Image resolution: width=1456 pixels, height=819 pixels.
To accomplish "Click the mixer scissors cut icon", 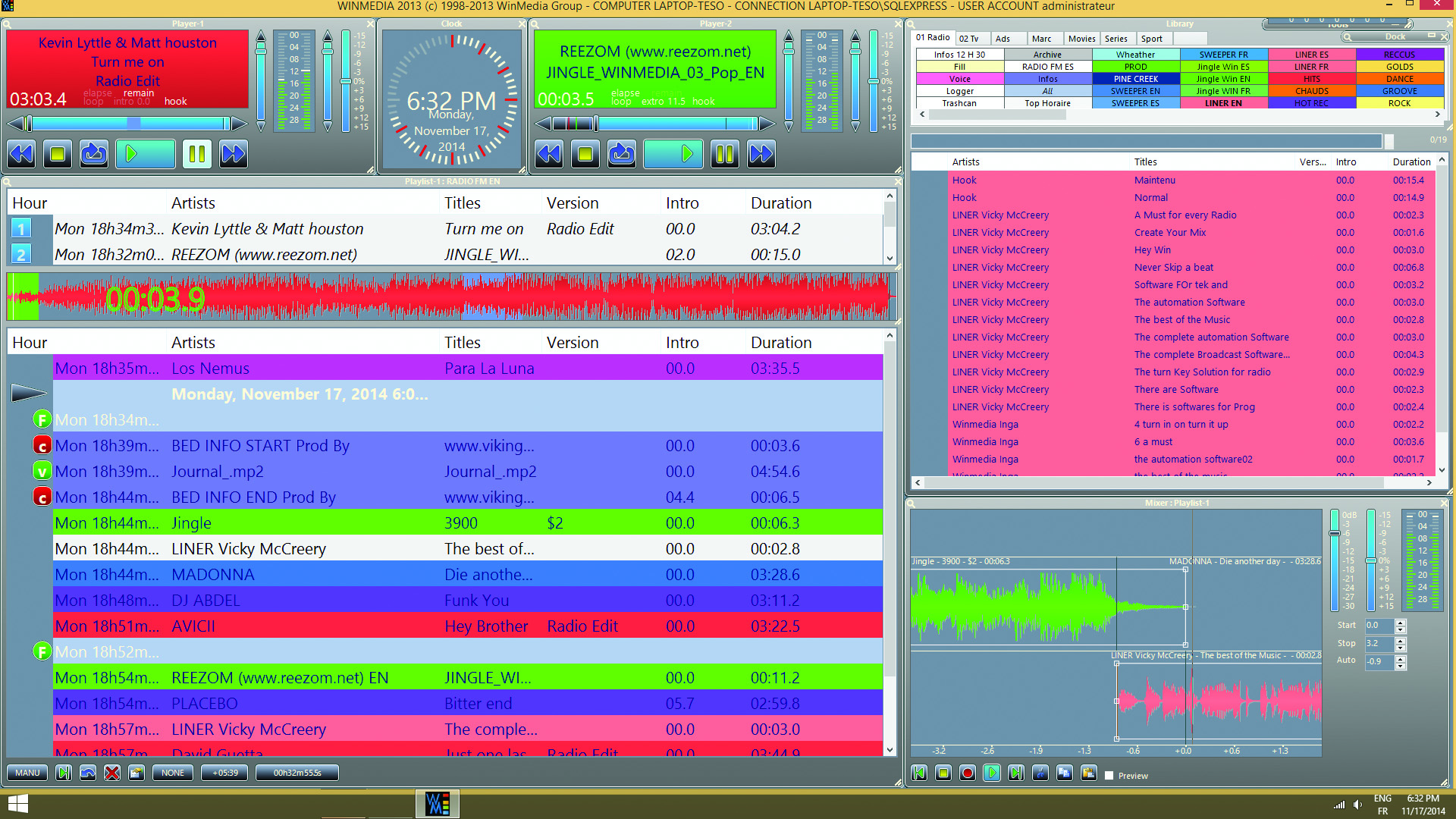I will click(1040, 773).
